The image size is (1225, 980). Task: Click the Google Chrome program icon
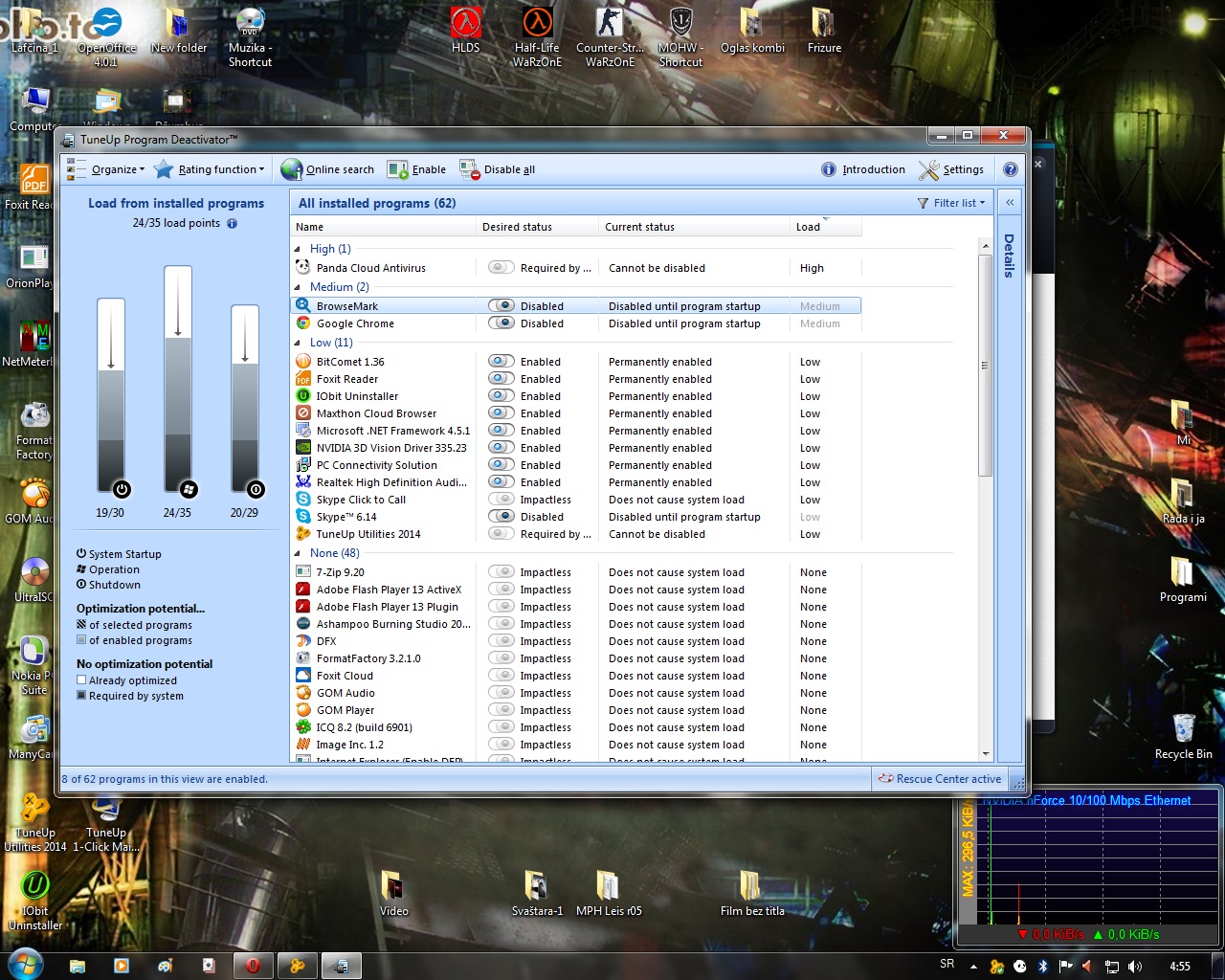point(303,323)
